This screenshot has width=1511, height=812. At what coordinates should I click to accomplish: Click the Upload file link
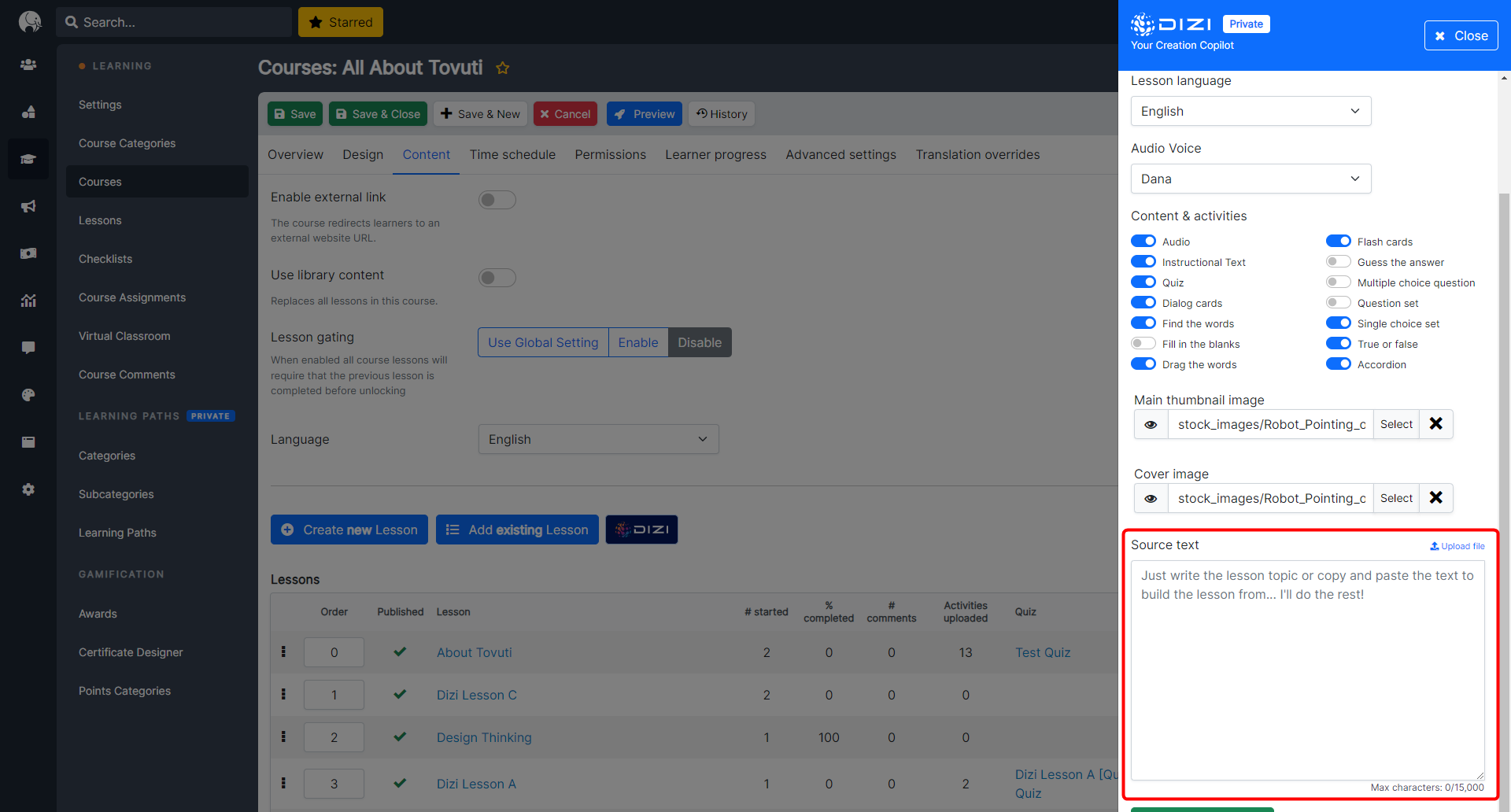(x=1457, y=546)
